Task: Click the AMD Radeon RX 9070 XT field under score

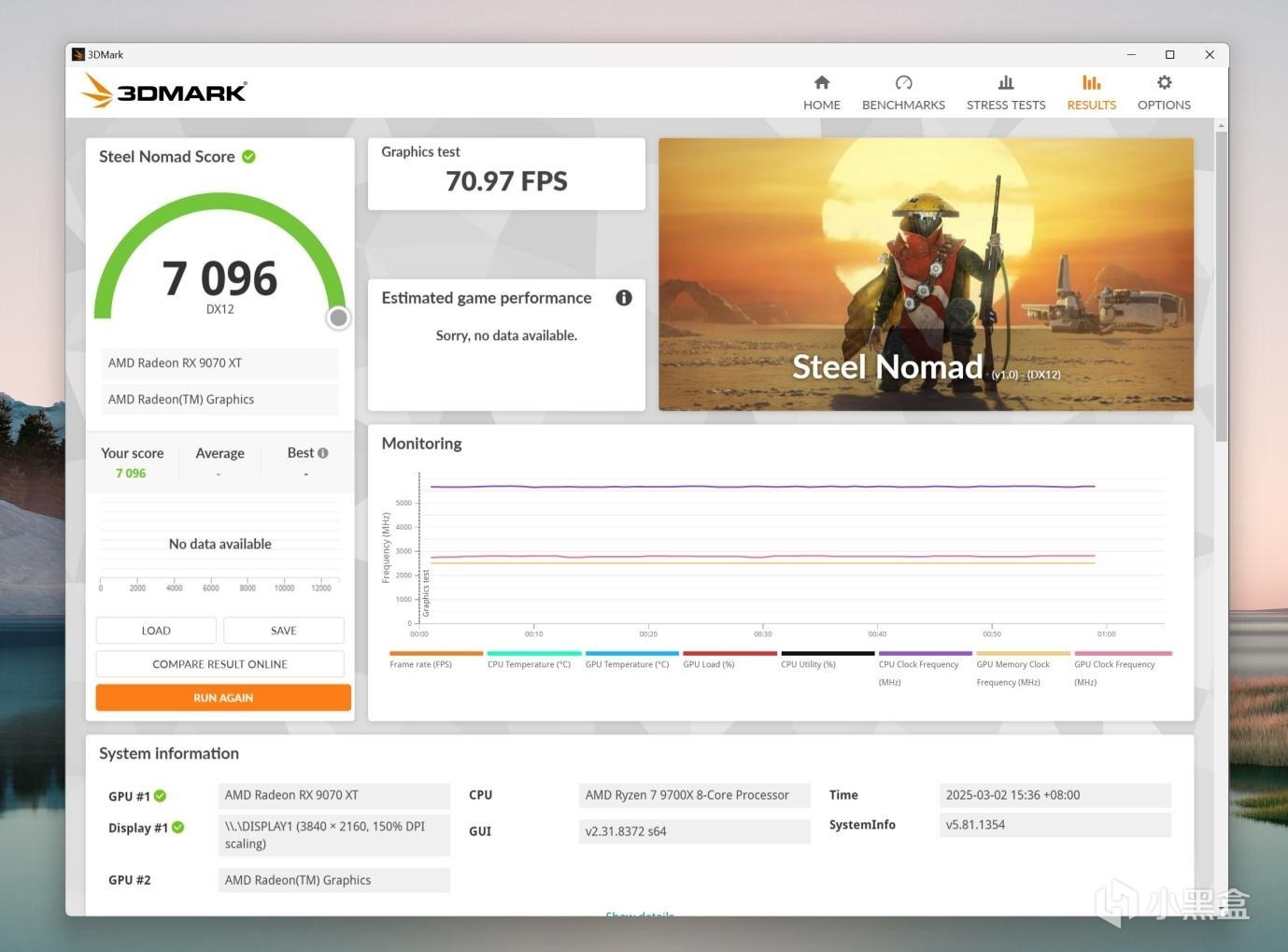Action: 219,363
